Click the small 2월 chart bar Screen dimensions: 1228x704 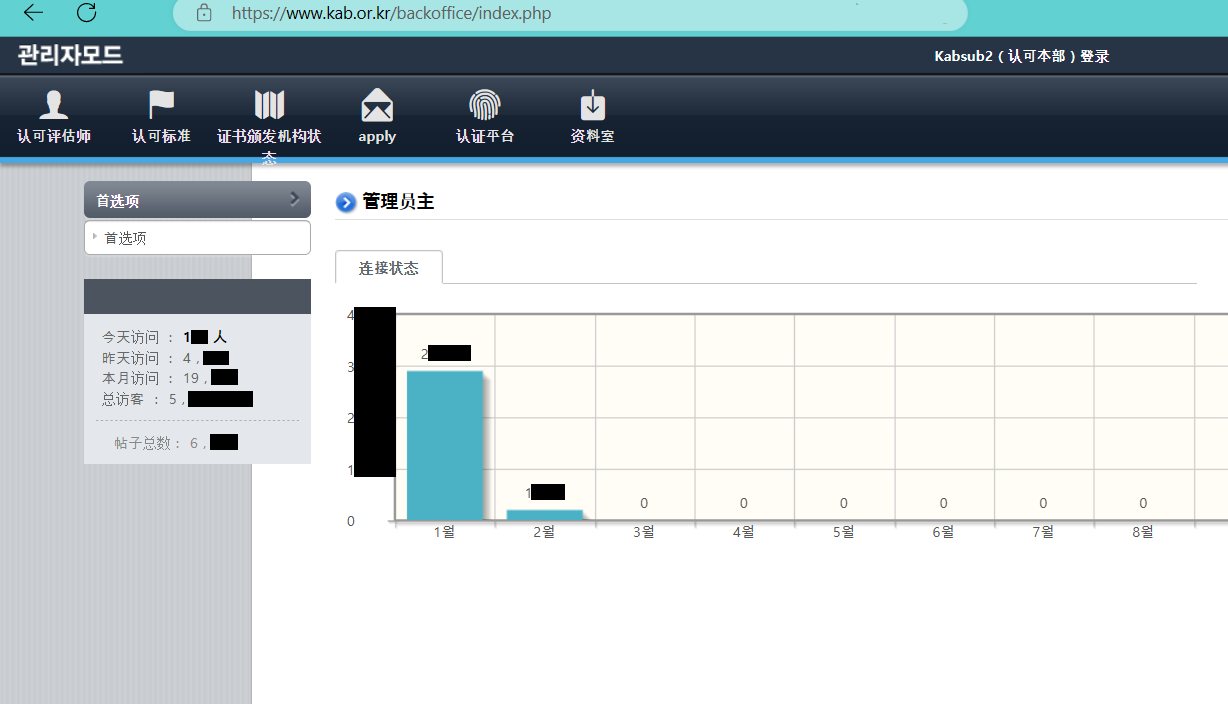544,514
